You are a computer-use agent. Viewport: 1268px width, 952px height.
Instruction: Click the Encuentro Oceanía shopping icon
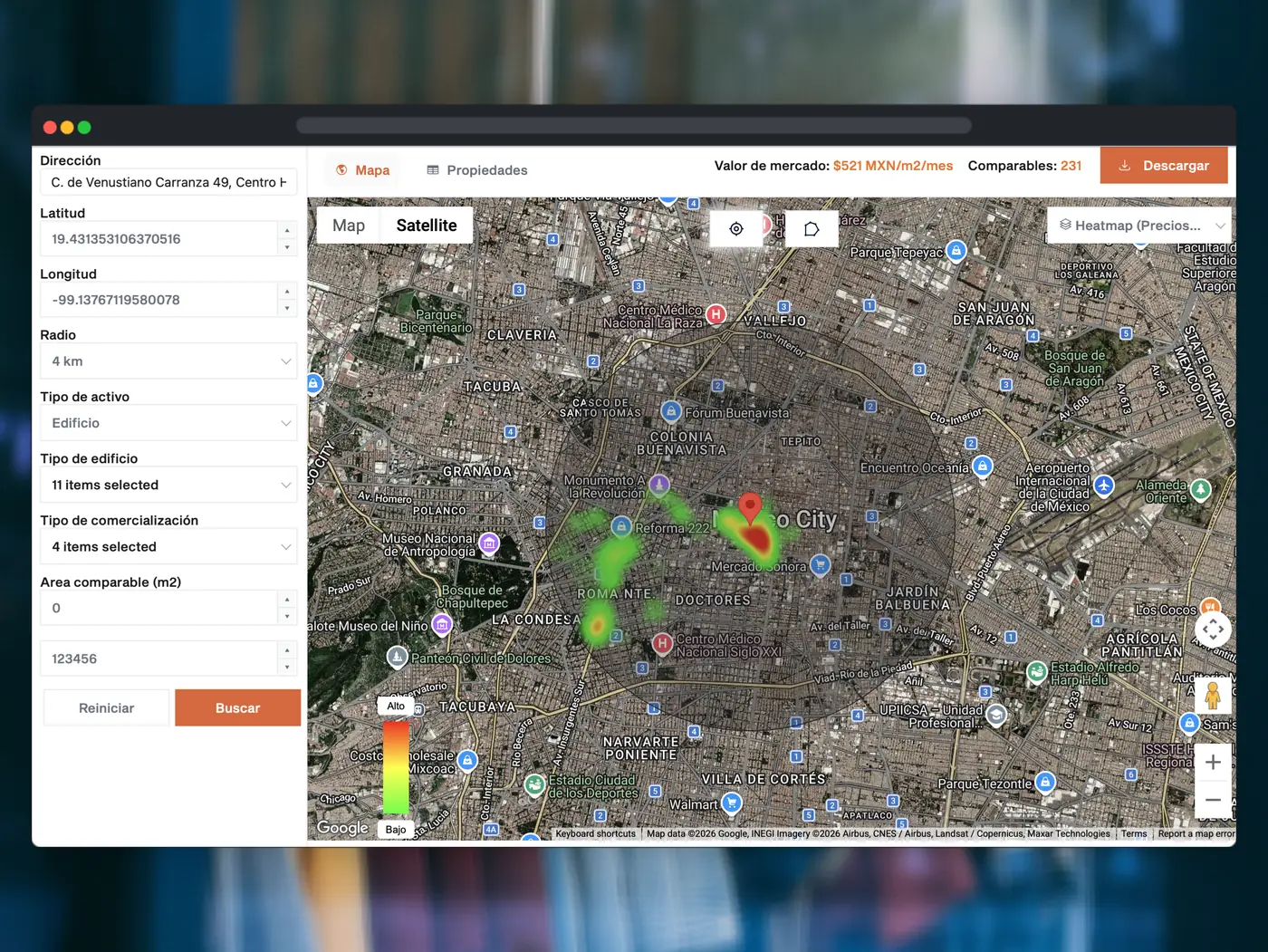[982, 466]
